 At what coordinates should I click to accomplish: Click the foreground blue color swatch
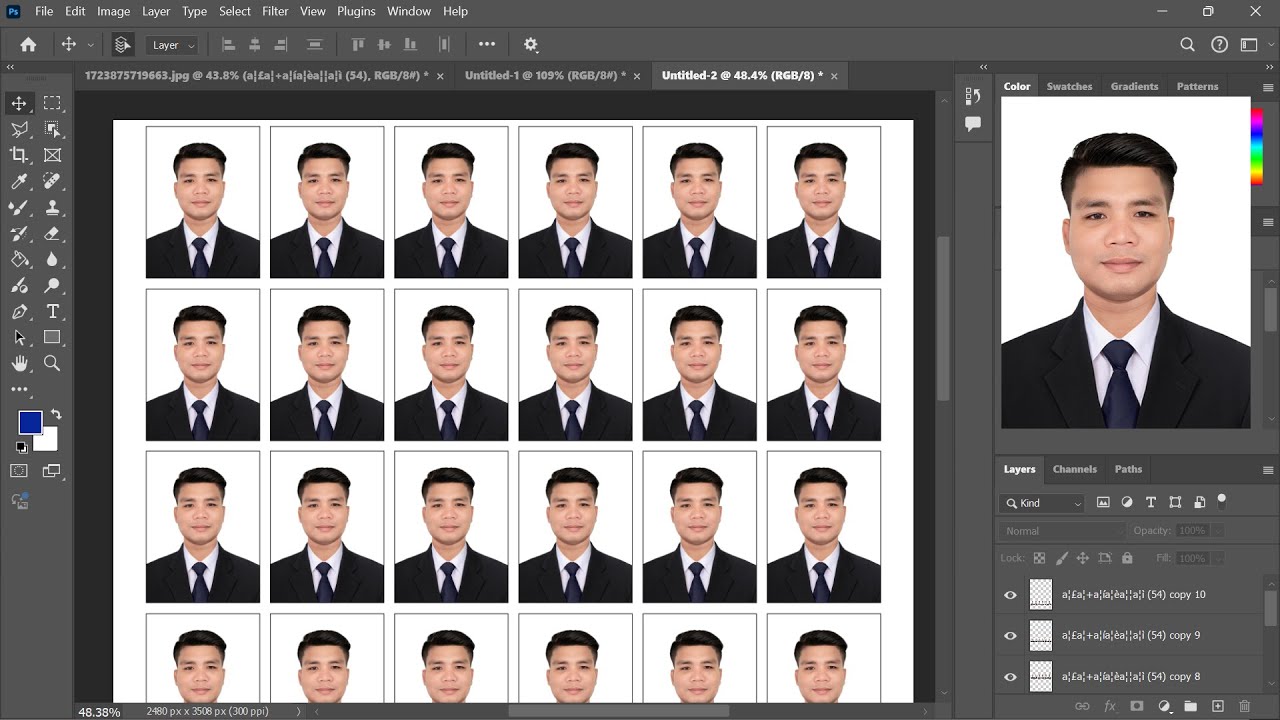30,423
